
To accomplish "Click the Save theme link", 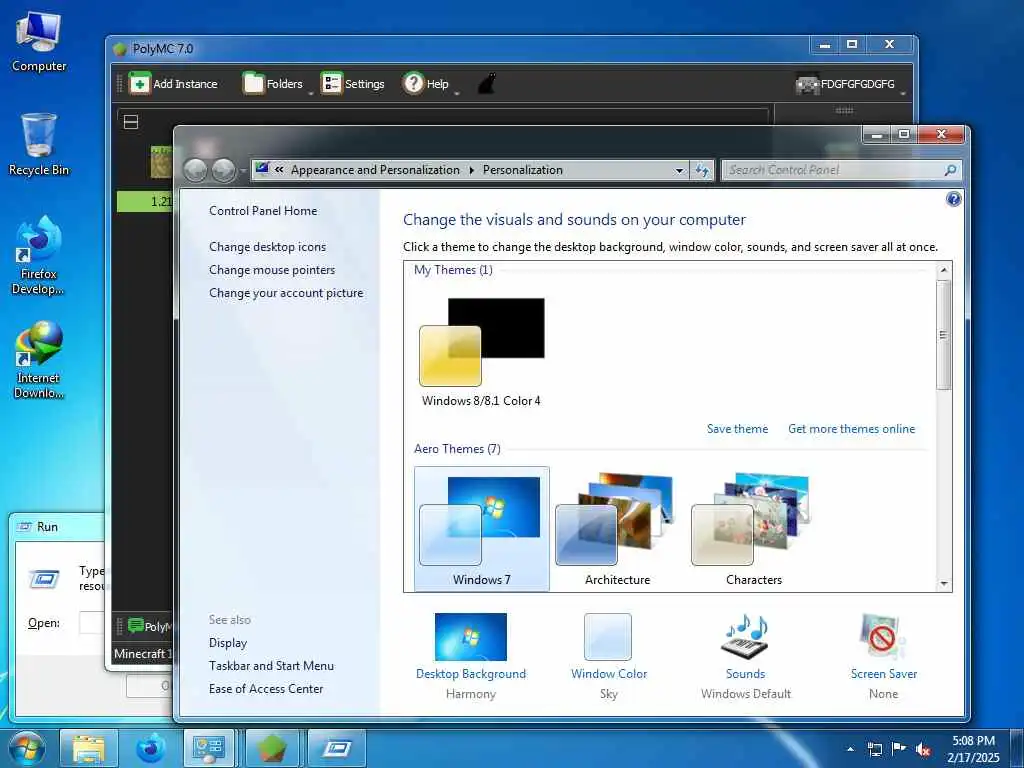I will tap(737, 429).
